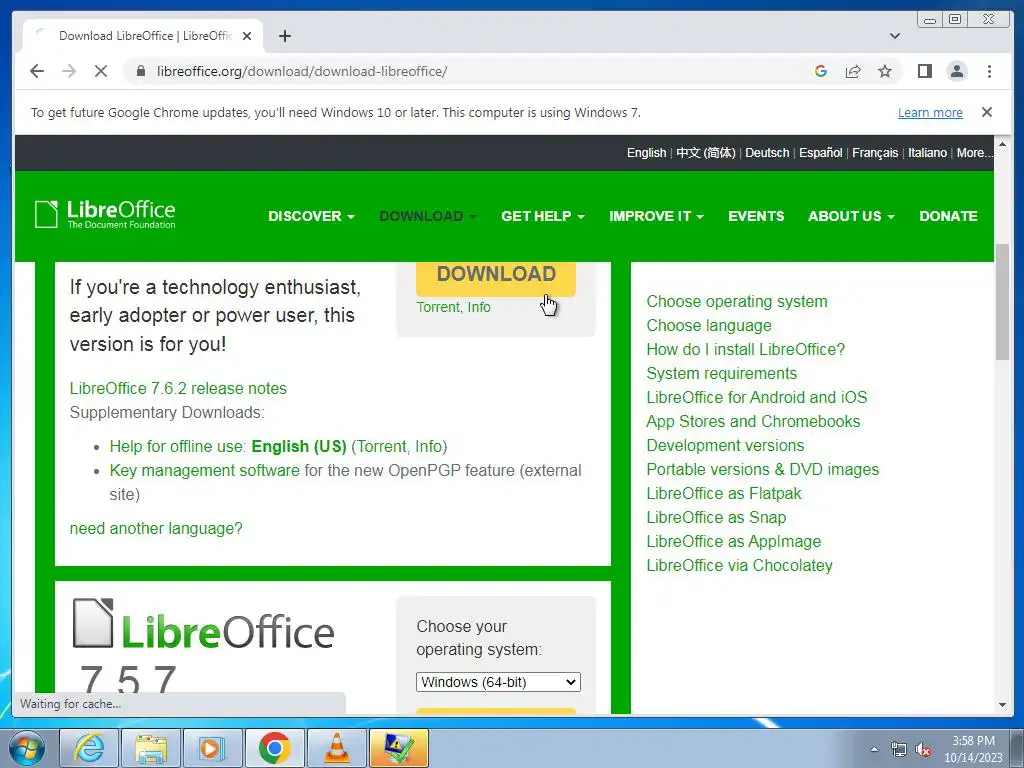Open Development versions link
1024x768 pixels.
[725, 445]
